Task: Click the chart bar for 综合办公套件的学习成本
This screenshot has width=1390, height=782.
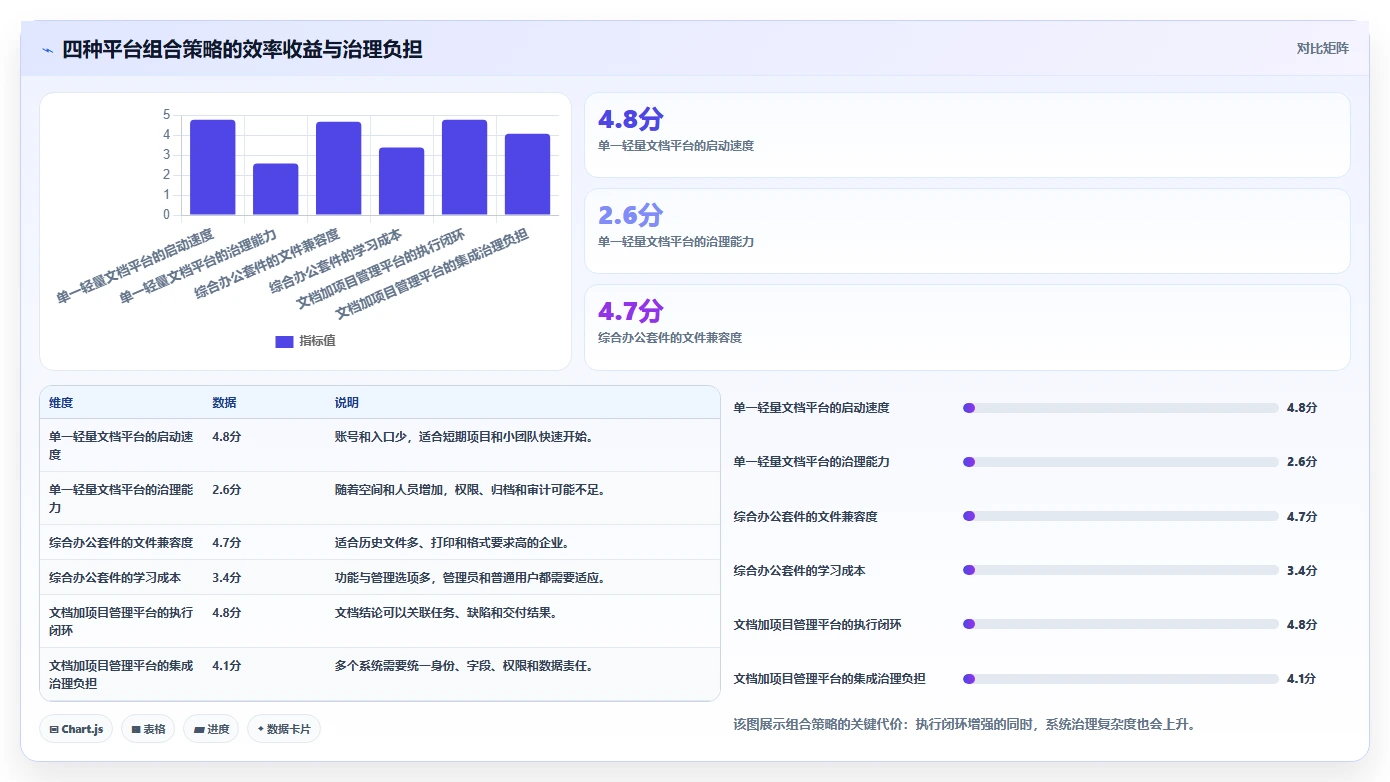Action: point(402,181)
